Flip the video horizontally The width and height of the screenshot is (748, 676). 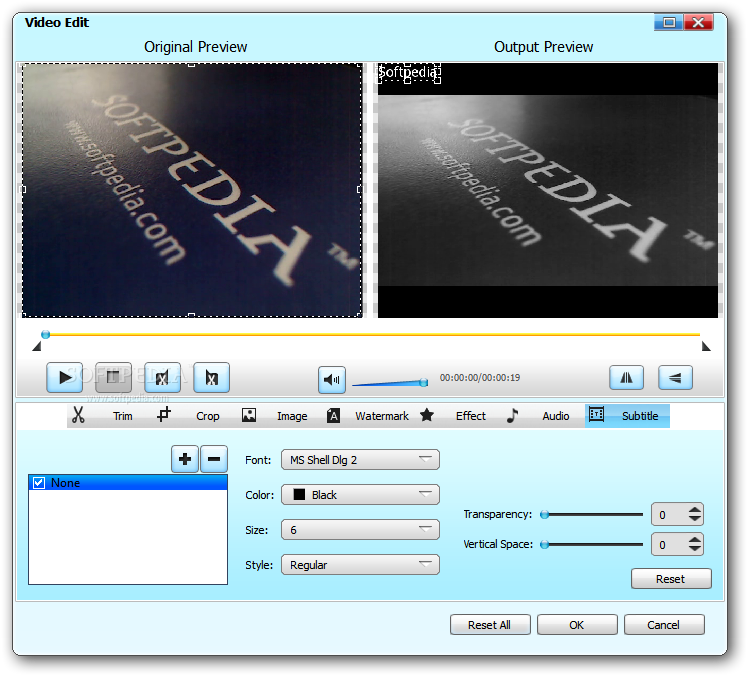pos(626,378)
